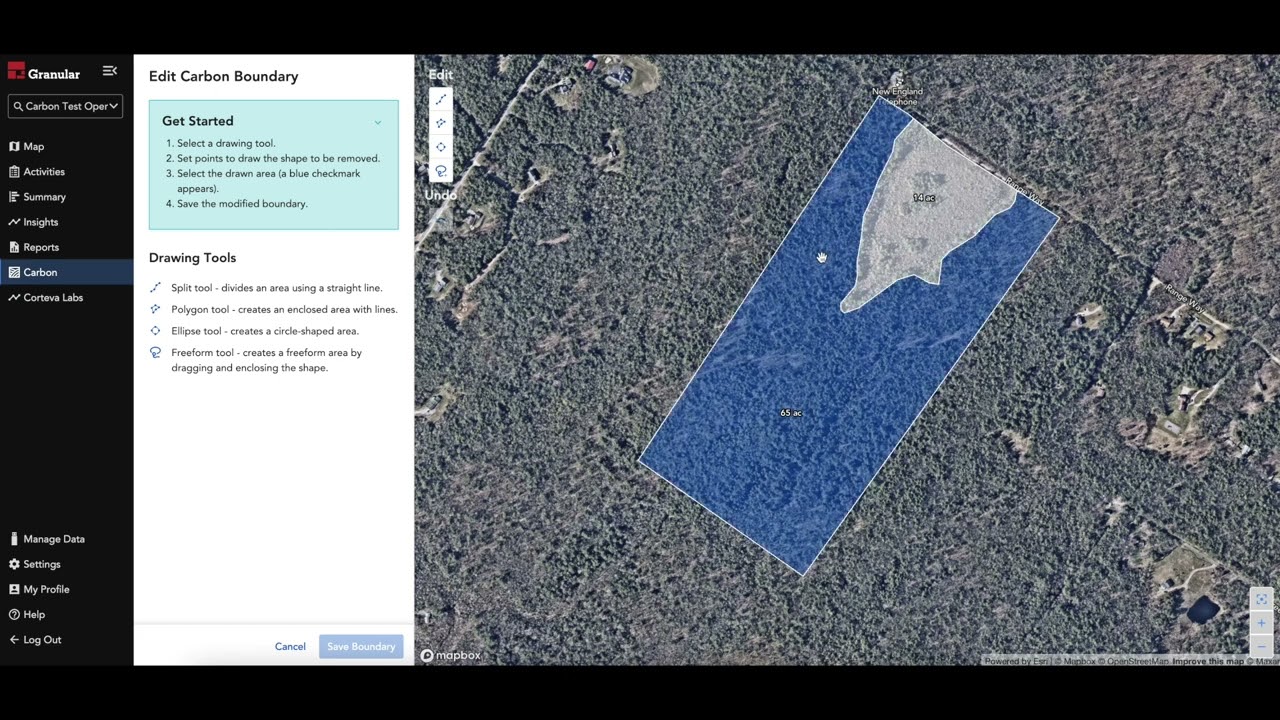Navigate to Insights

tap(66, 222)
